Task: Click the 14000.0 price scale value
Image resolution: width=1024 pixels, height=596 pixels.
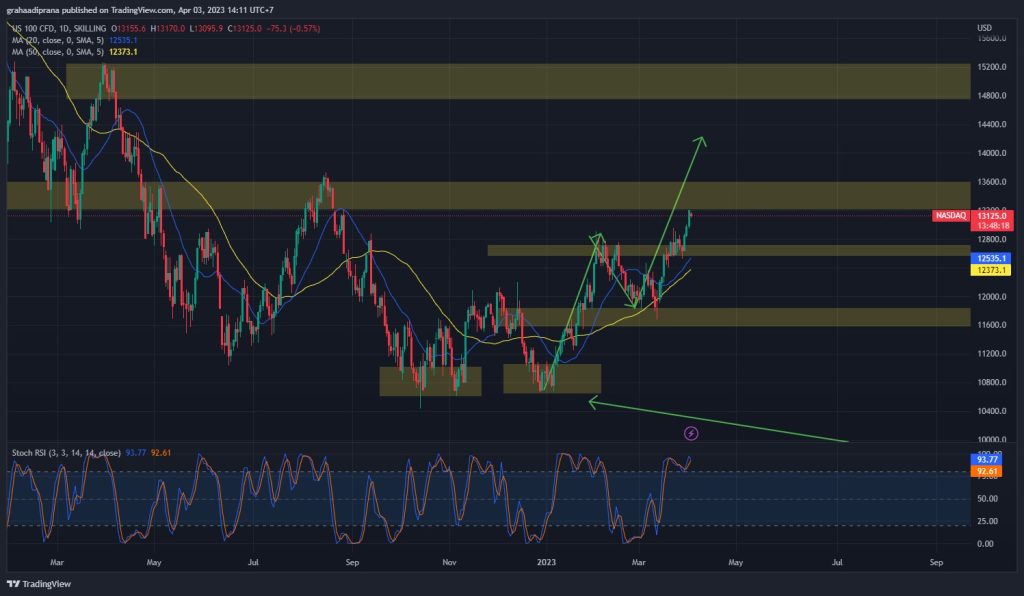Action: (x=991, y=153)
